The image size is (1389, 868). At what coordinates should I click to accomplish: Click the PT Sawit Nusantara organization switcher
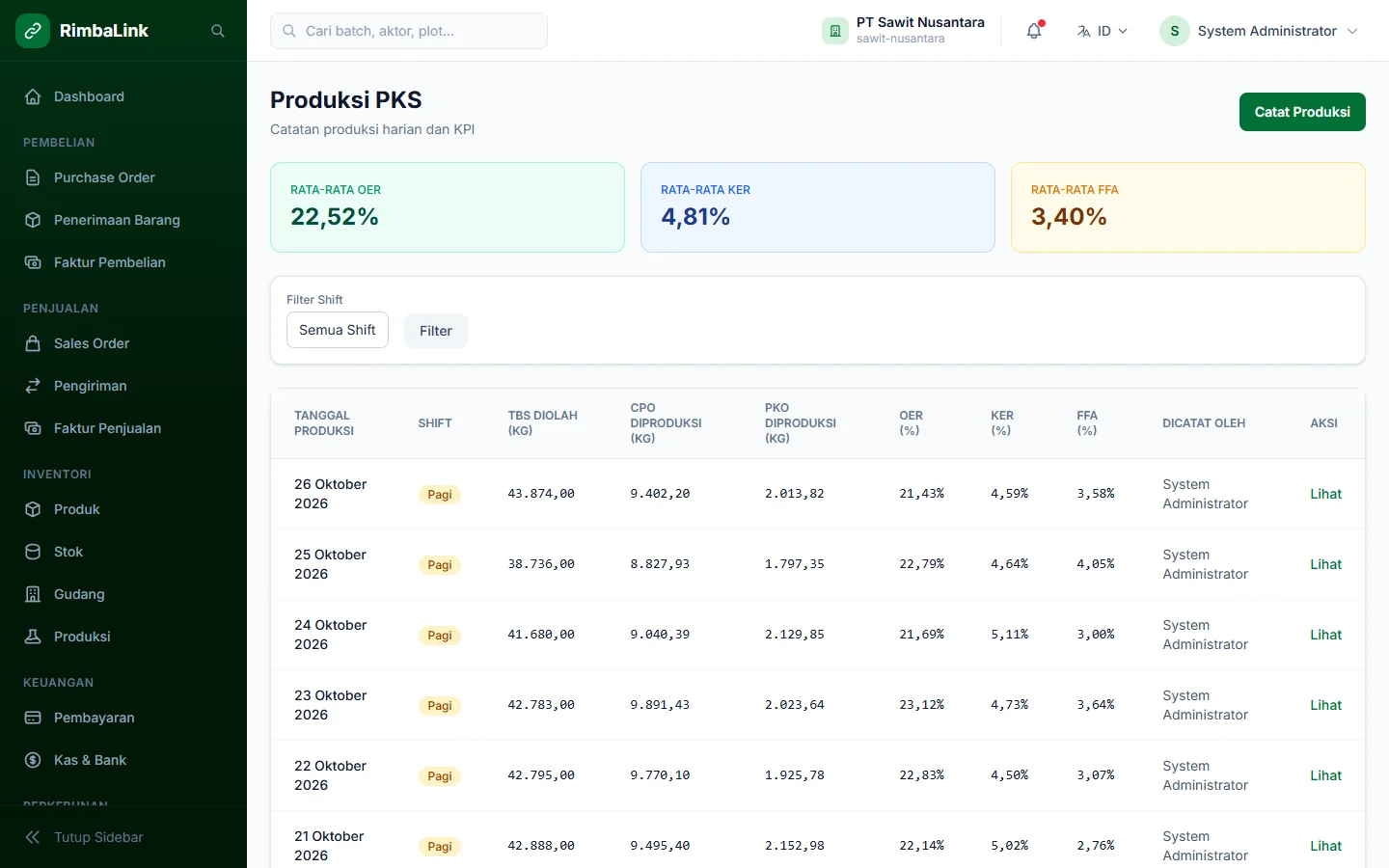[x=904, y=31]
